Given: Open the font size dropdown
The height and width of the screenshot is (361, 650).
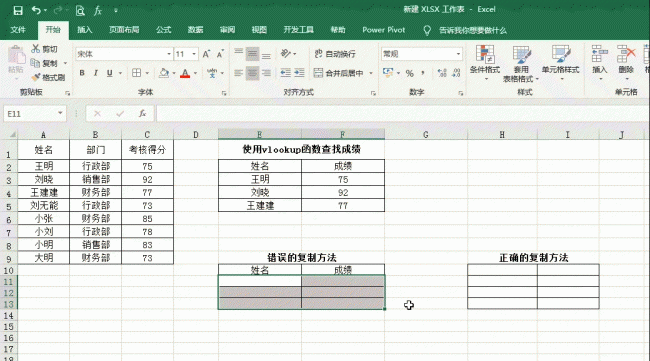Looking at the screenshot, I should 194,54.
